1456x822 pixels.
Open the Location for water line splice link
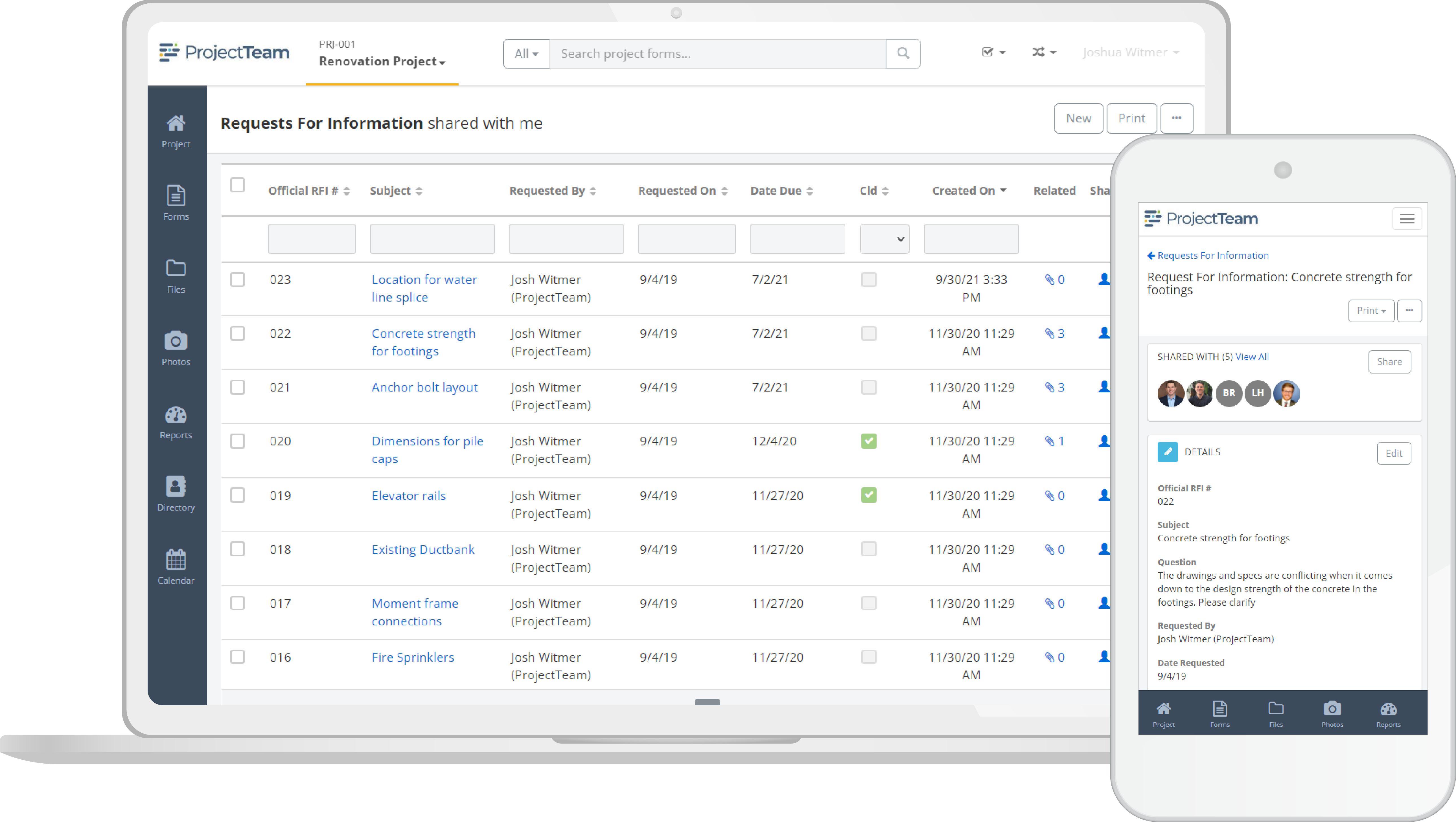(424, 289)
